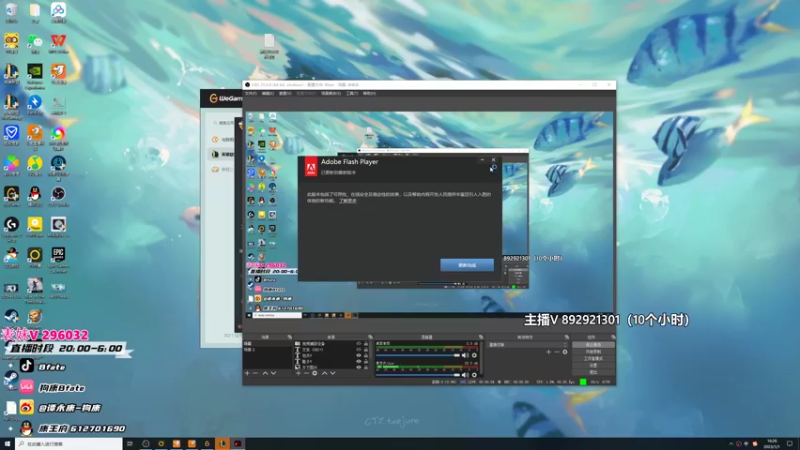Click the search field in WeGame window
The height and width of the screenshot is (450, 800).
pyautogui.click(x=224, y=123)
